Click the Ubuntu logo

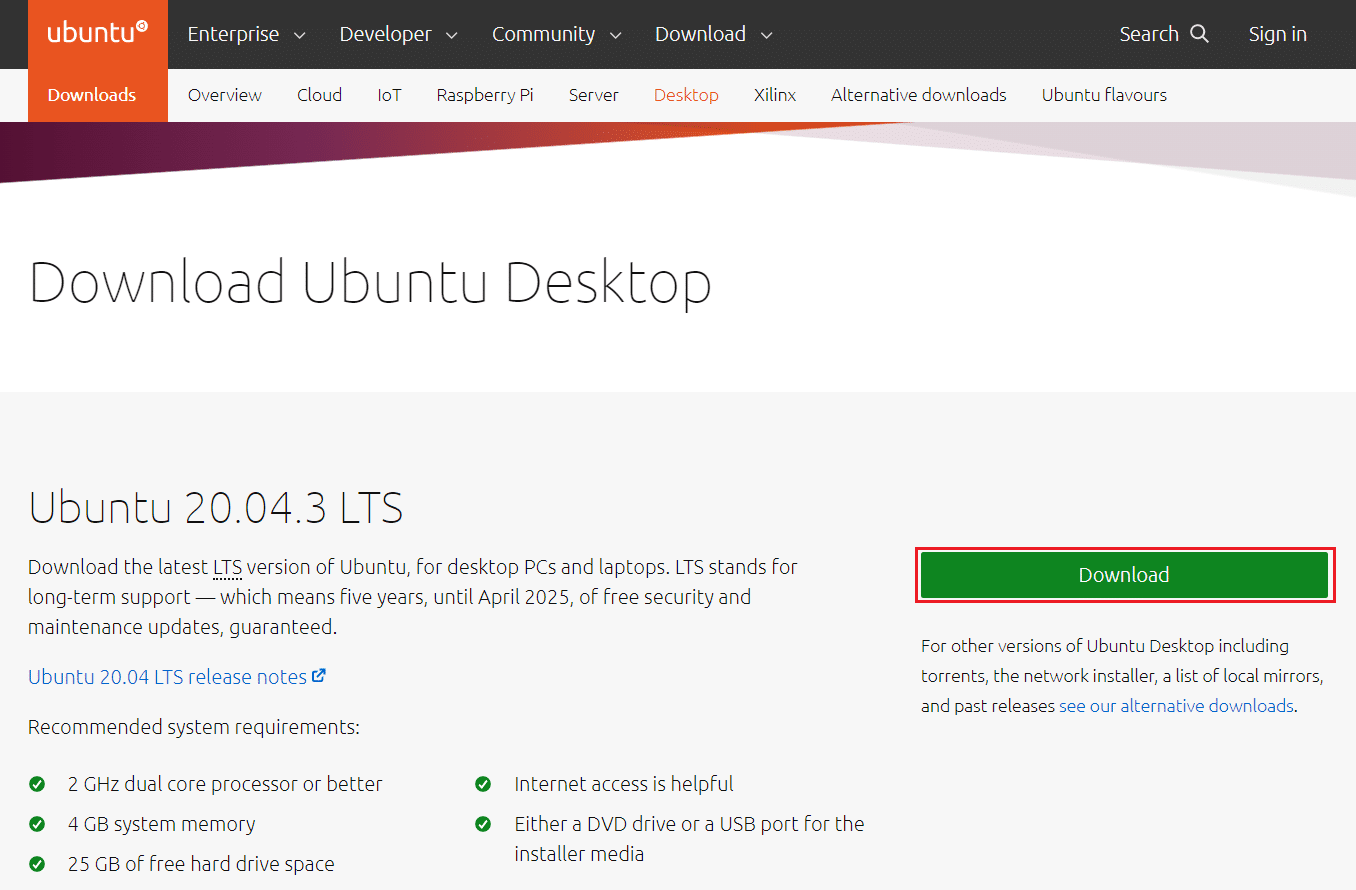[x=96, y=30]
